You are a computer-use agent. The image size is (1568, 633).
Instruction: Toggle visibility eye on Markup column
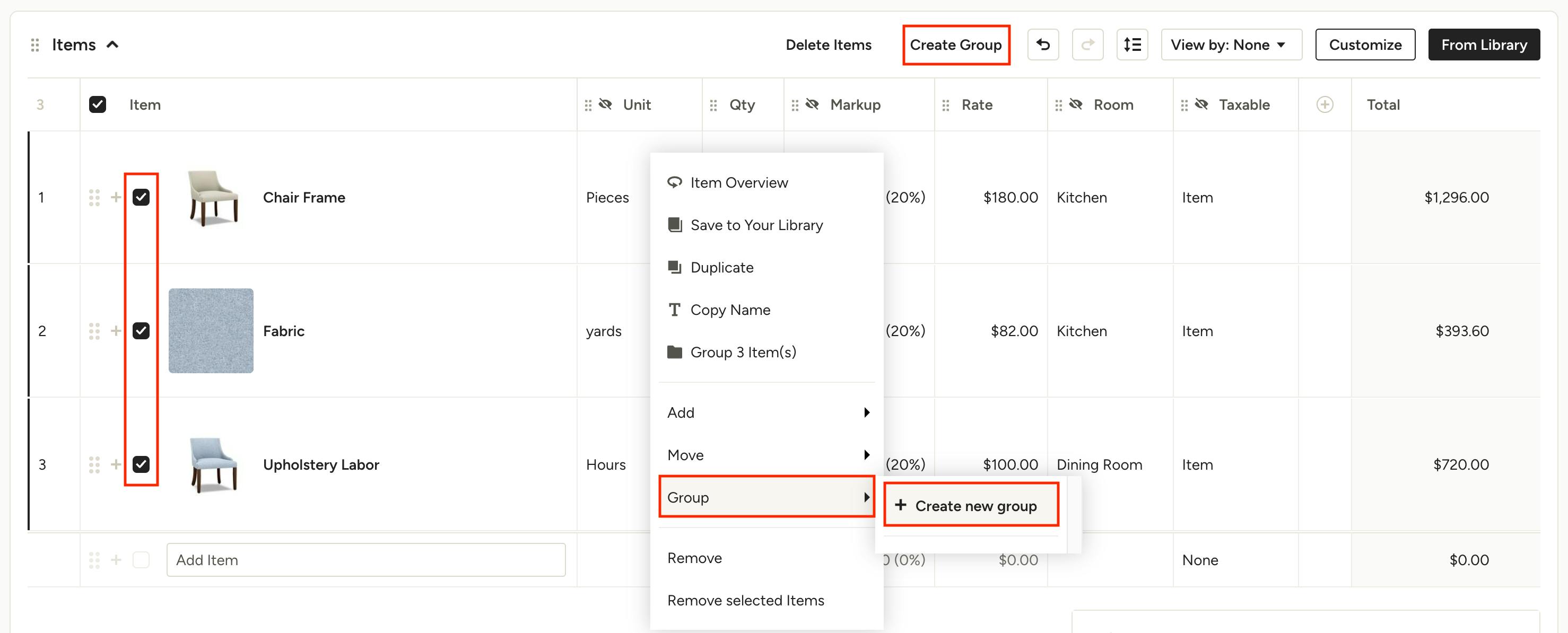tap(812, 104)
